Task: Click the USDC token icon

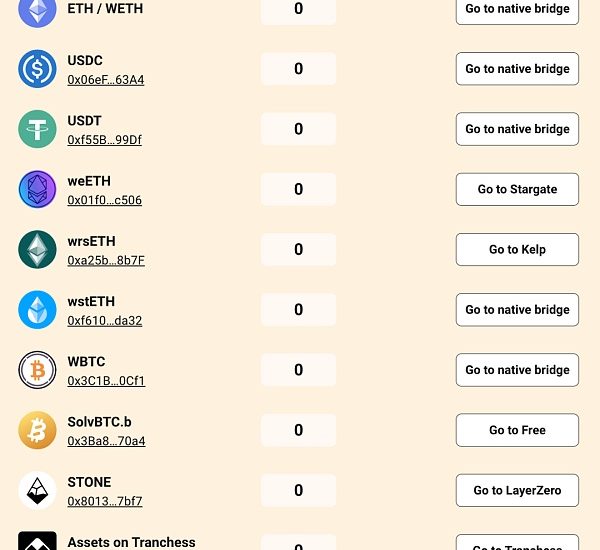Action: (x=38, y=69)
